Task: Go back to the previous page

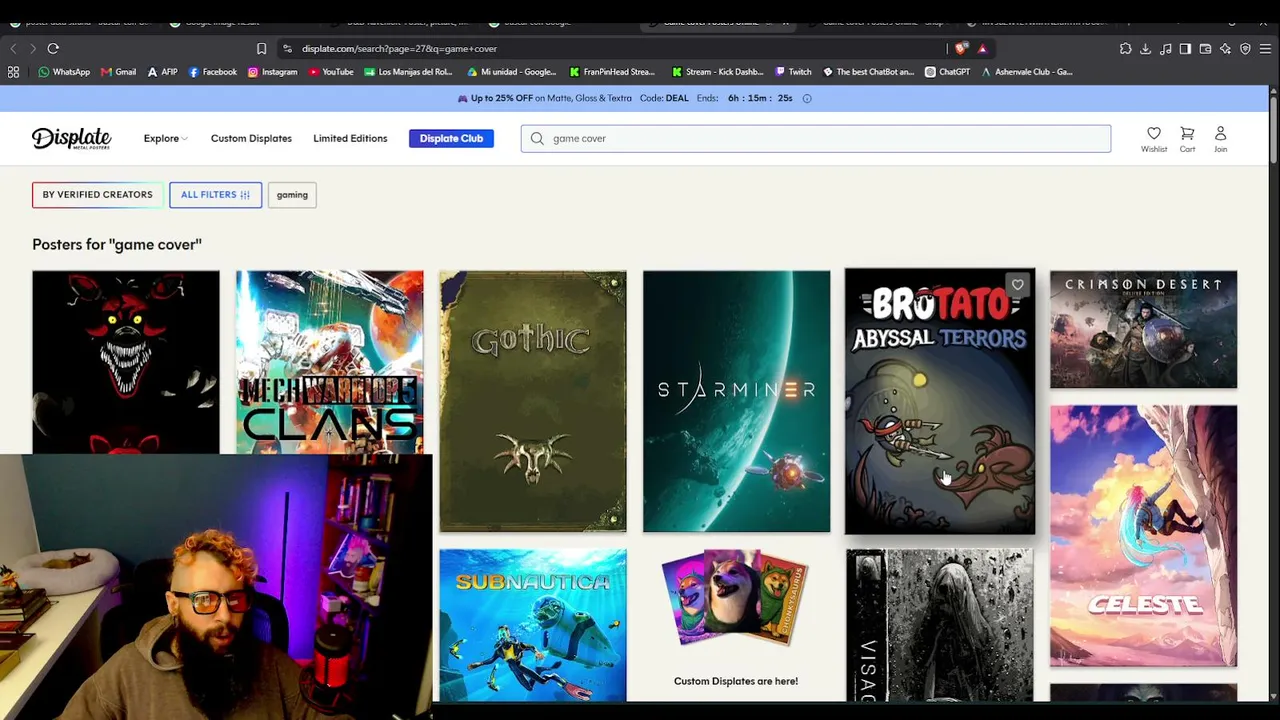Action: [x=13, y=48]
